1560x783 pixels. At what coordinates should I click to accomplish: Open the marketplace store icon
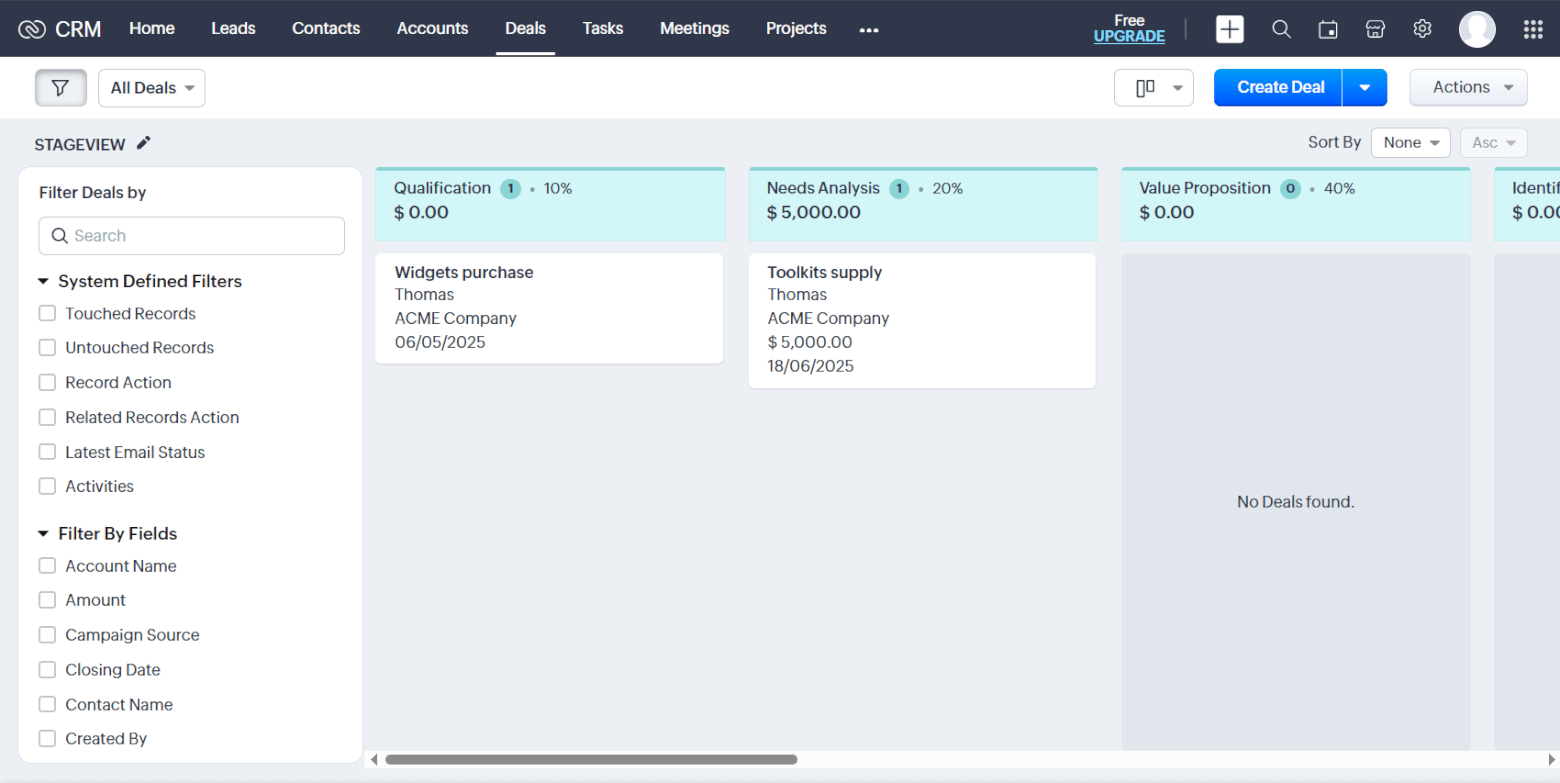(x=1375, y=29)
